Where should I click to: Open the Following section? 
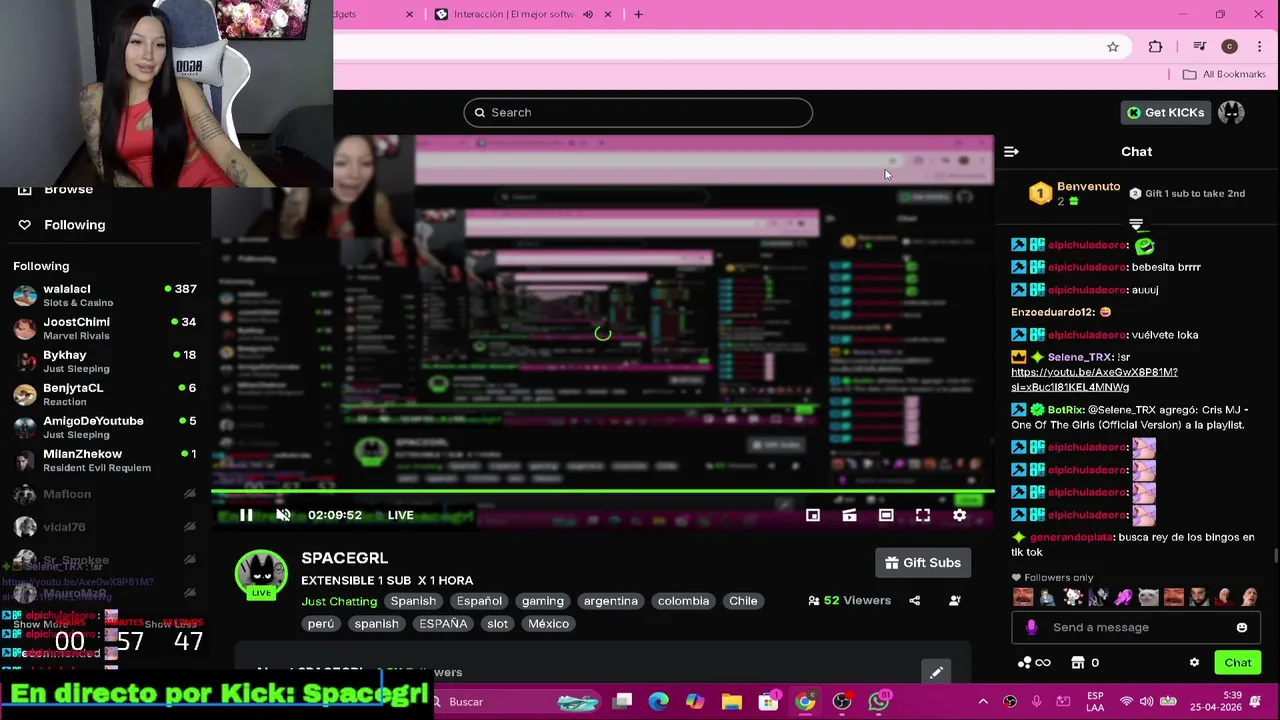[74, 225]
